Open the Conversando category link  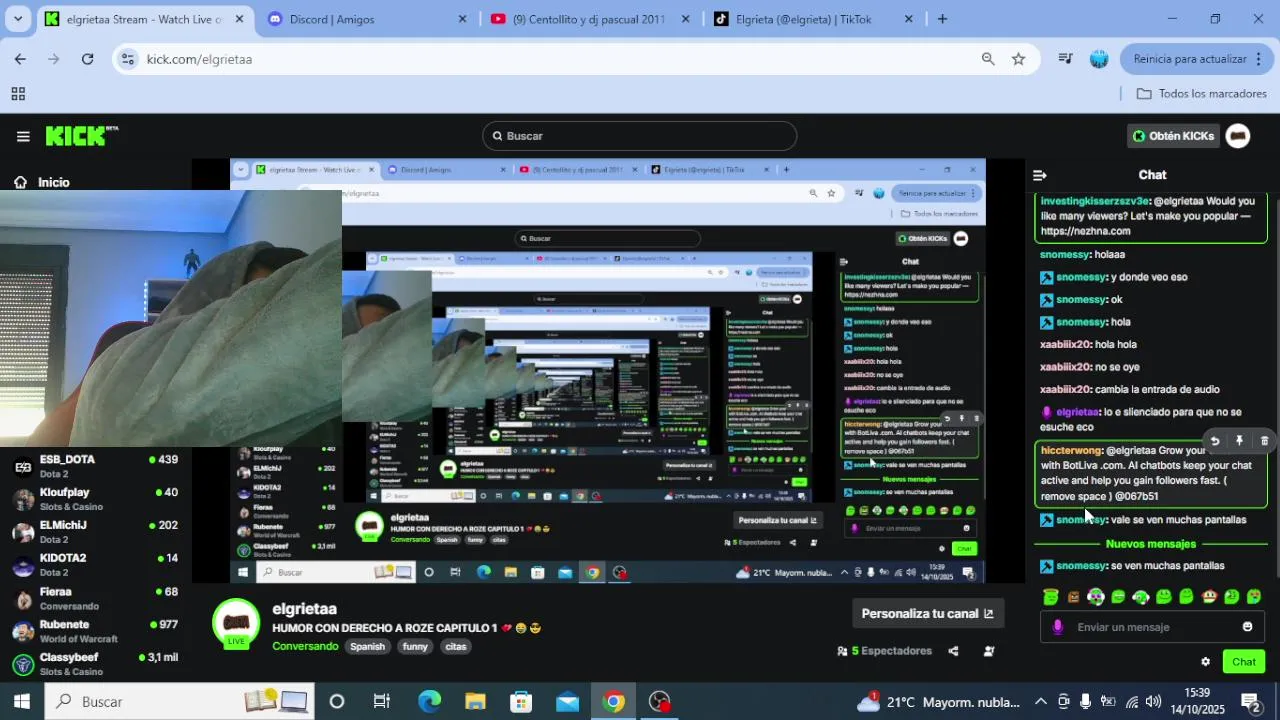pyautogui.click(x=305, y=647)
